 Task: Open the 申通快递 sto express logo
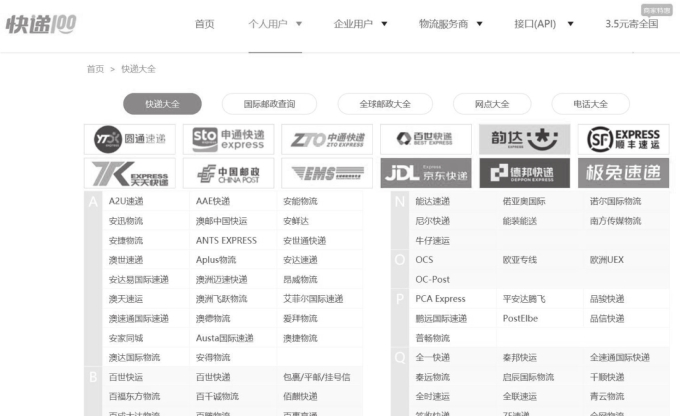tap(228, 139)
